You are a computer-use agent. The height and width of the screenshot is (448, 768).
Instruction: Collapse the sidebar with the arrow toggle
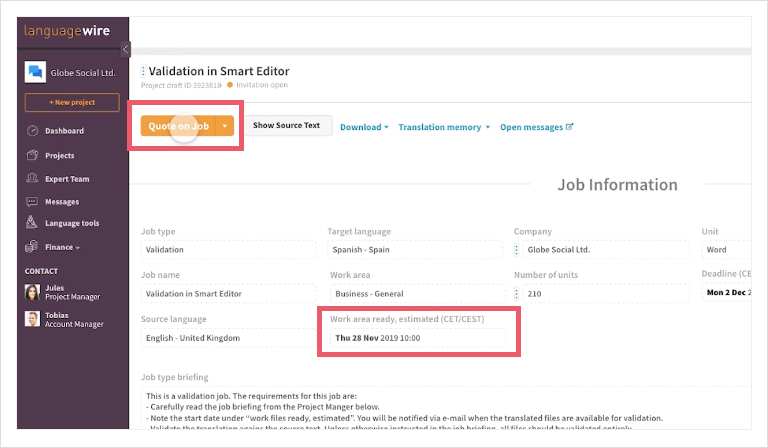point(125,49)
